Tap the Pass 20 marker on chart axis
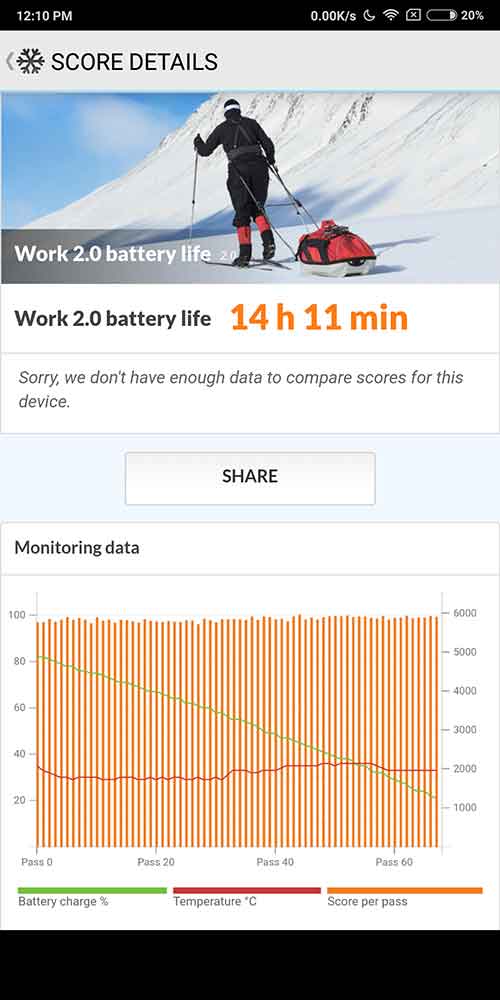This screenshot has width=500, height=1000. [x=156, y=862]
